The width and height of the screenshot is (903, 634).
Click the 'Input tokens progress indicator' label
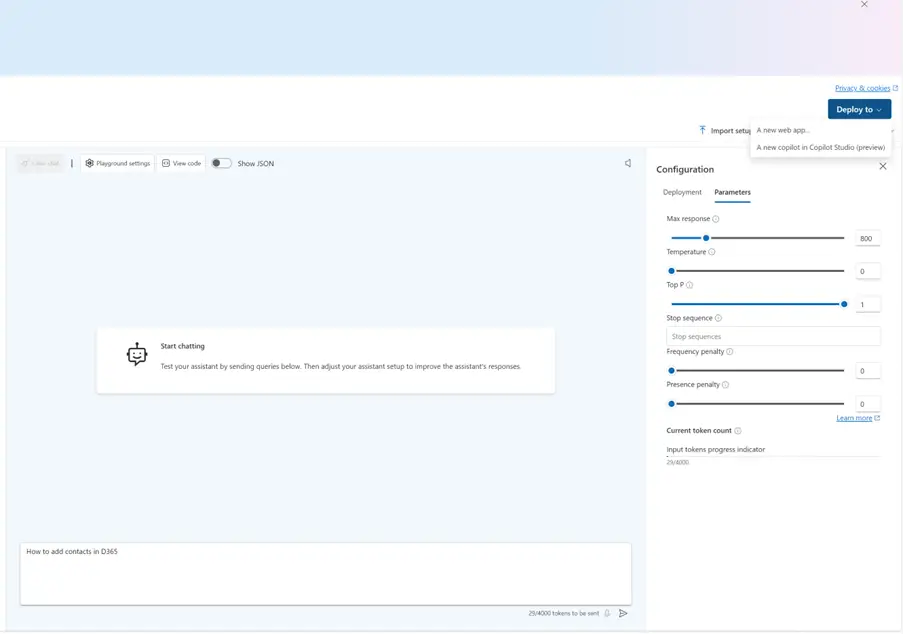[716, 449]
